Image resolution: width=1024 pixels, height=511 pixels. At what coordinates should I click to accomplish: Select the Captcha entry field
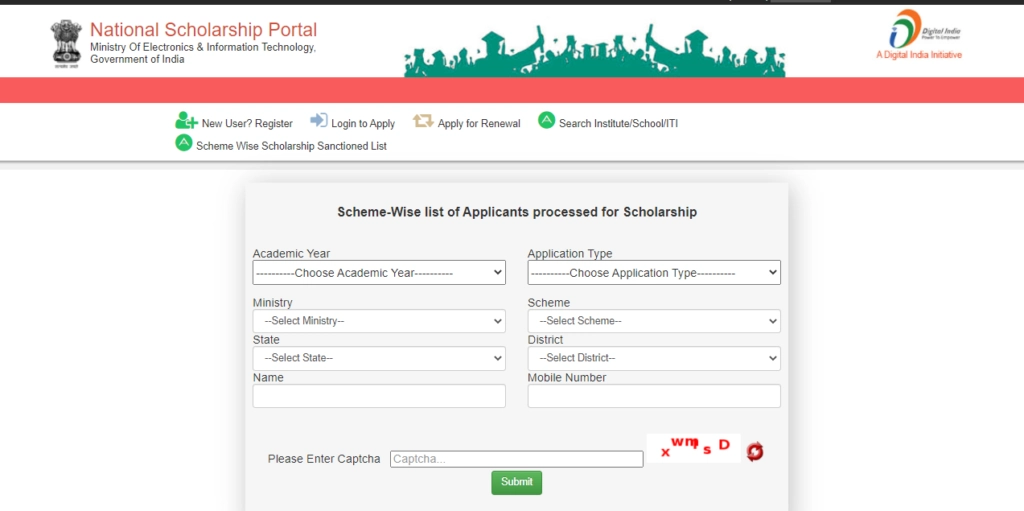tap(516, 459)
